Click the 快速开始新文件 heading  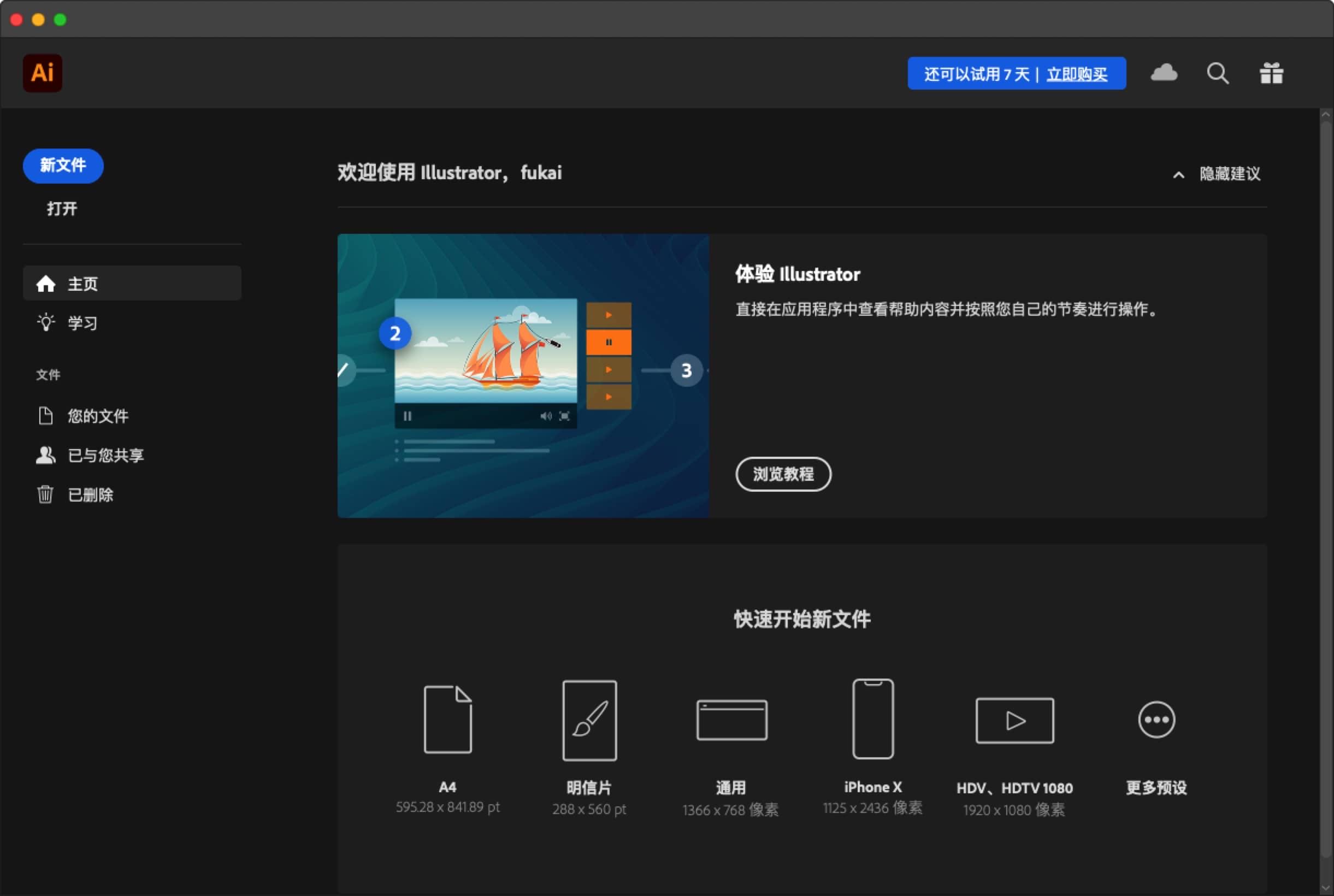tap(802, 619)
